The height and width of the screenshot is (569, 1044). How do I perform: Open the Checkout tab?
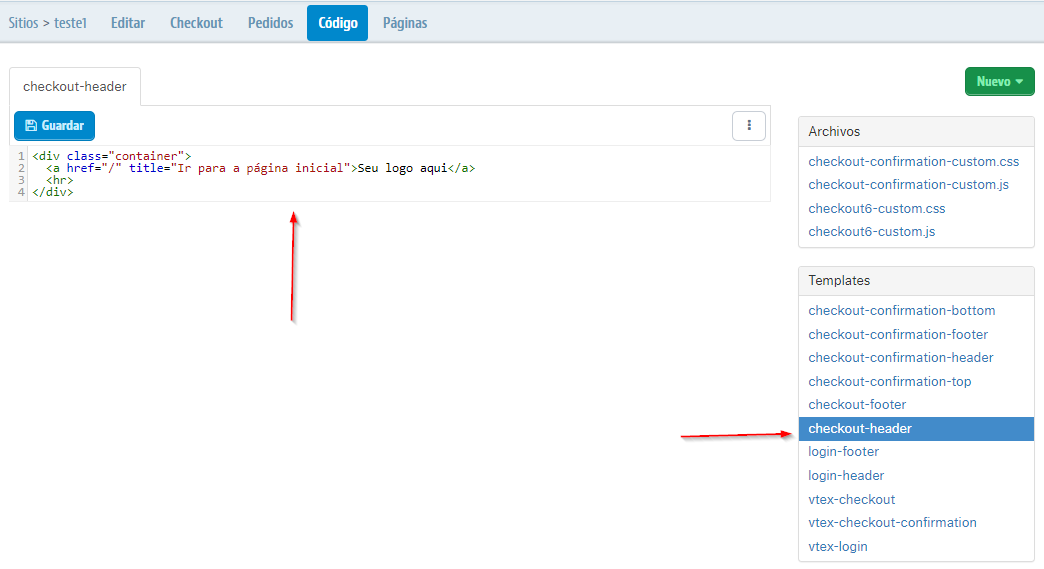[x=196, y=23]
